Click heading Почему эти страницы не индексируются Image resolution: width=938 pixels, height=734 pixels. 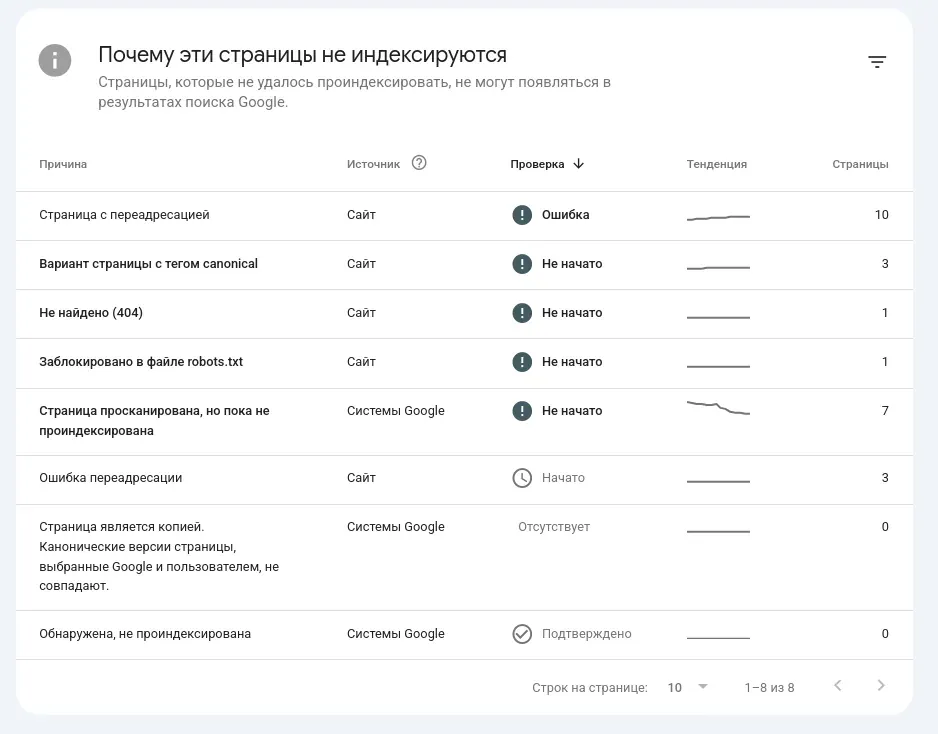(302, 55)
